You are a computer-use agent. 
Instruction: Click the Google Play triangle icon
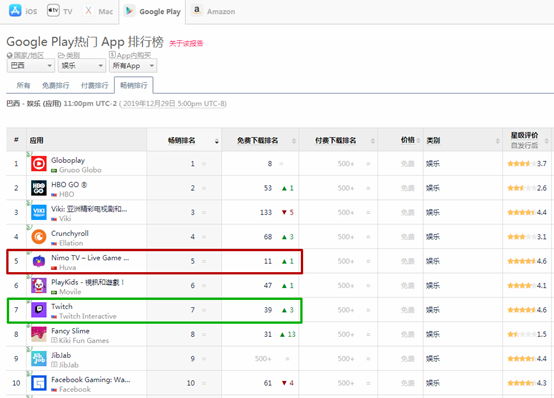click(129, 11)
